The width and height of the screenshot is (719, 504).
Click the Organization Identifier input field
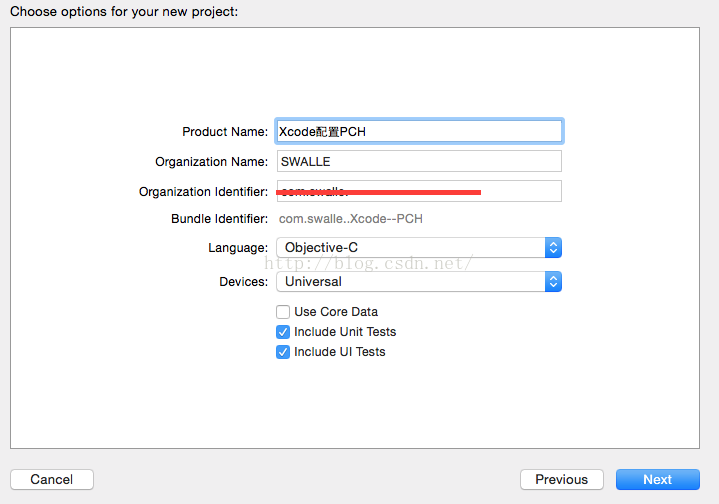click(419, 191)
